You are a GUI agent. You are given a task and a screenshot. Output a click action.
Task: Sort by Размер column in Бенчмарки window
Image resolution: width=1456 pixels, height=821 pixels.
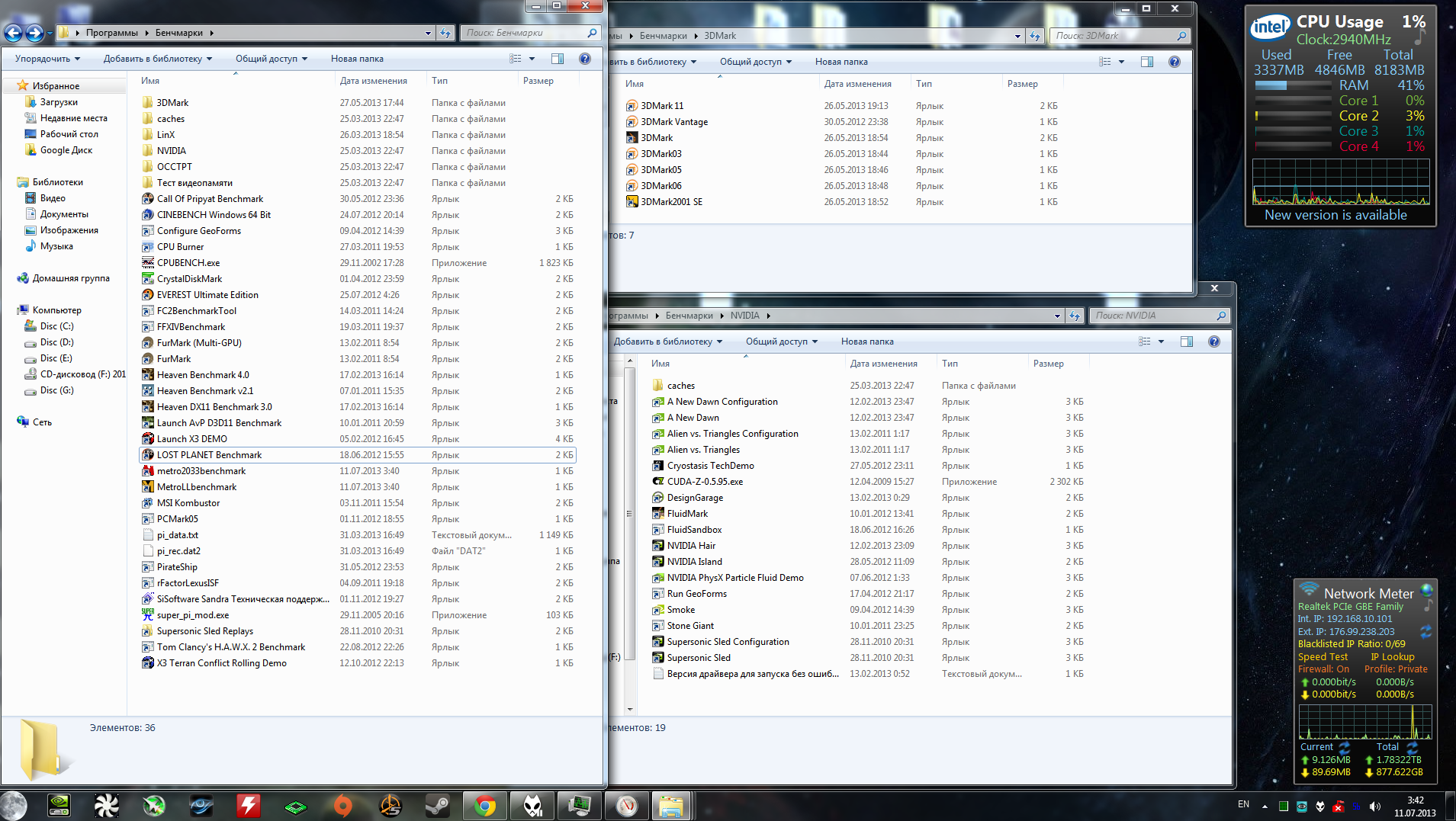(x=548, y=81)
